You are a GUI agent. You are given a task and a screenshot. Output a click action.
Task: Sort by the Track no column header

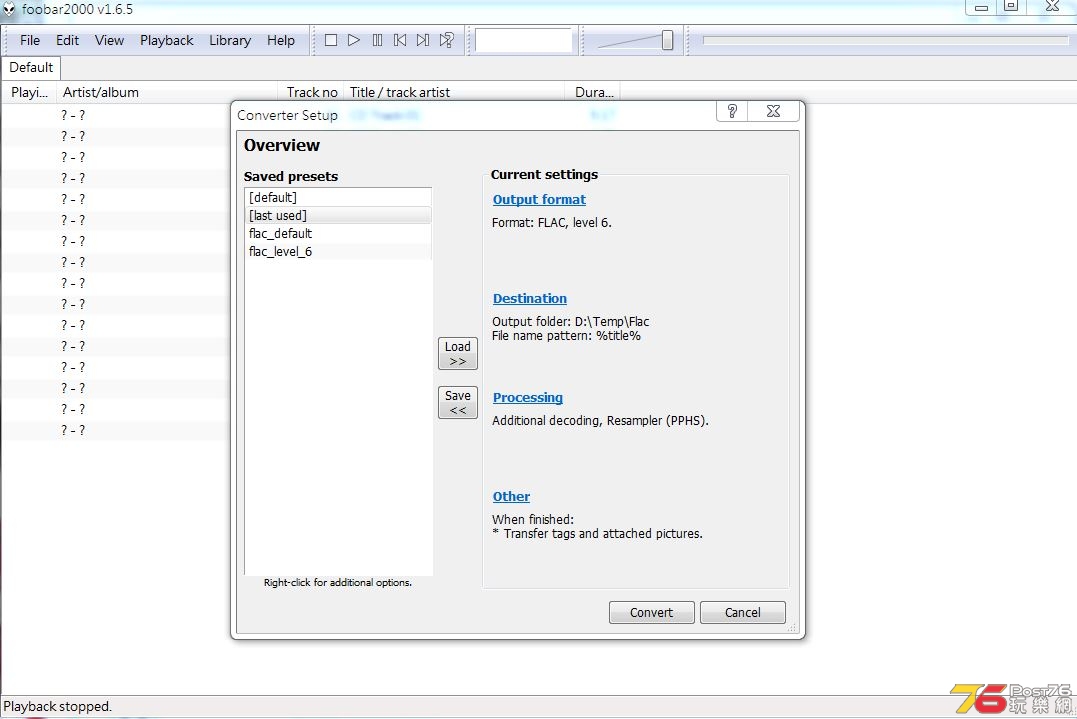tap(310, 92)
